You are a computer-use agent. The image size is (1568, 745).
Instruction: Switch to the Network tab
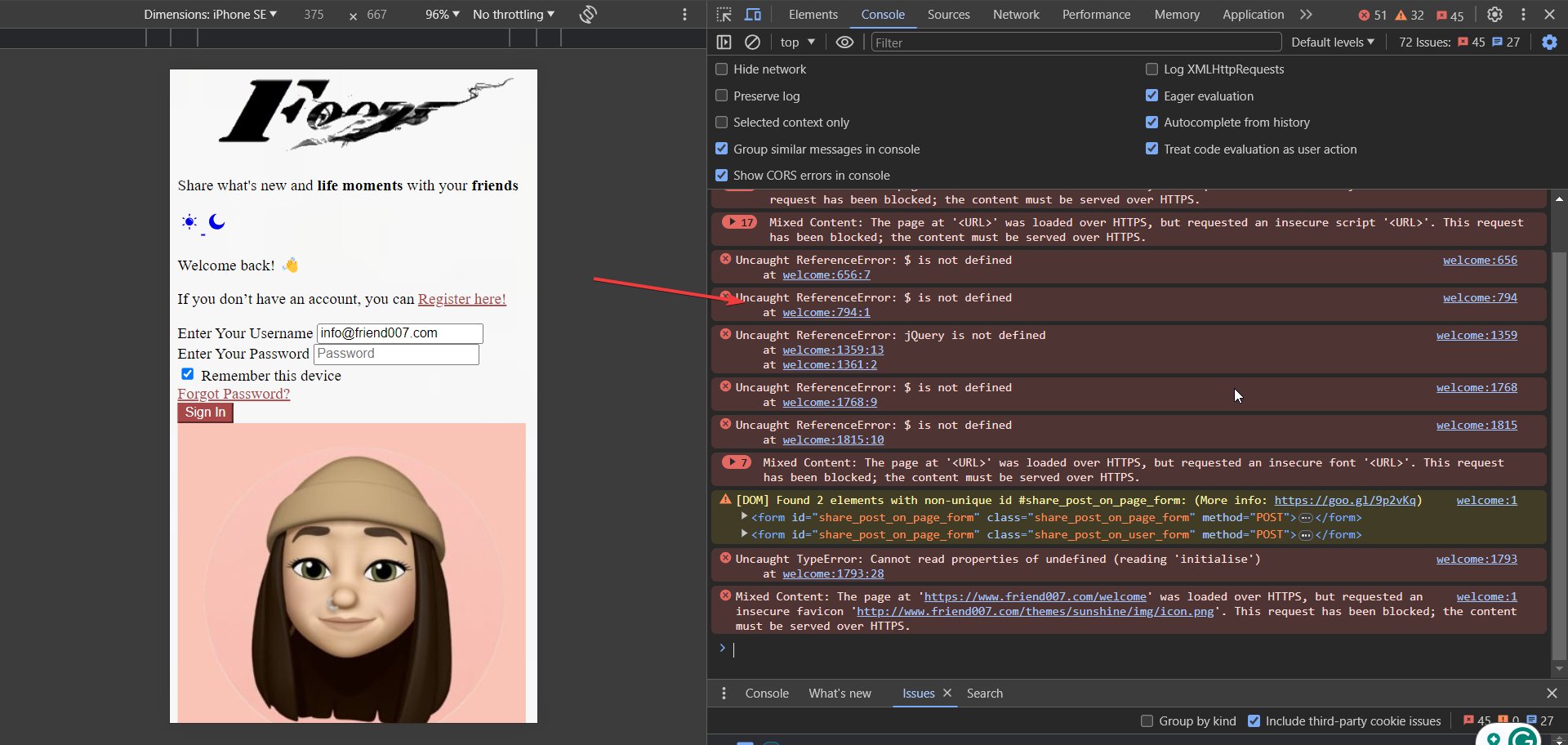1016,15
